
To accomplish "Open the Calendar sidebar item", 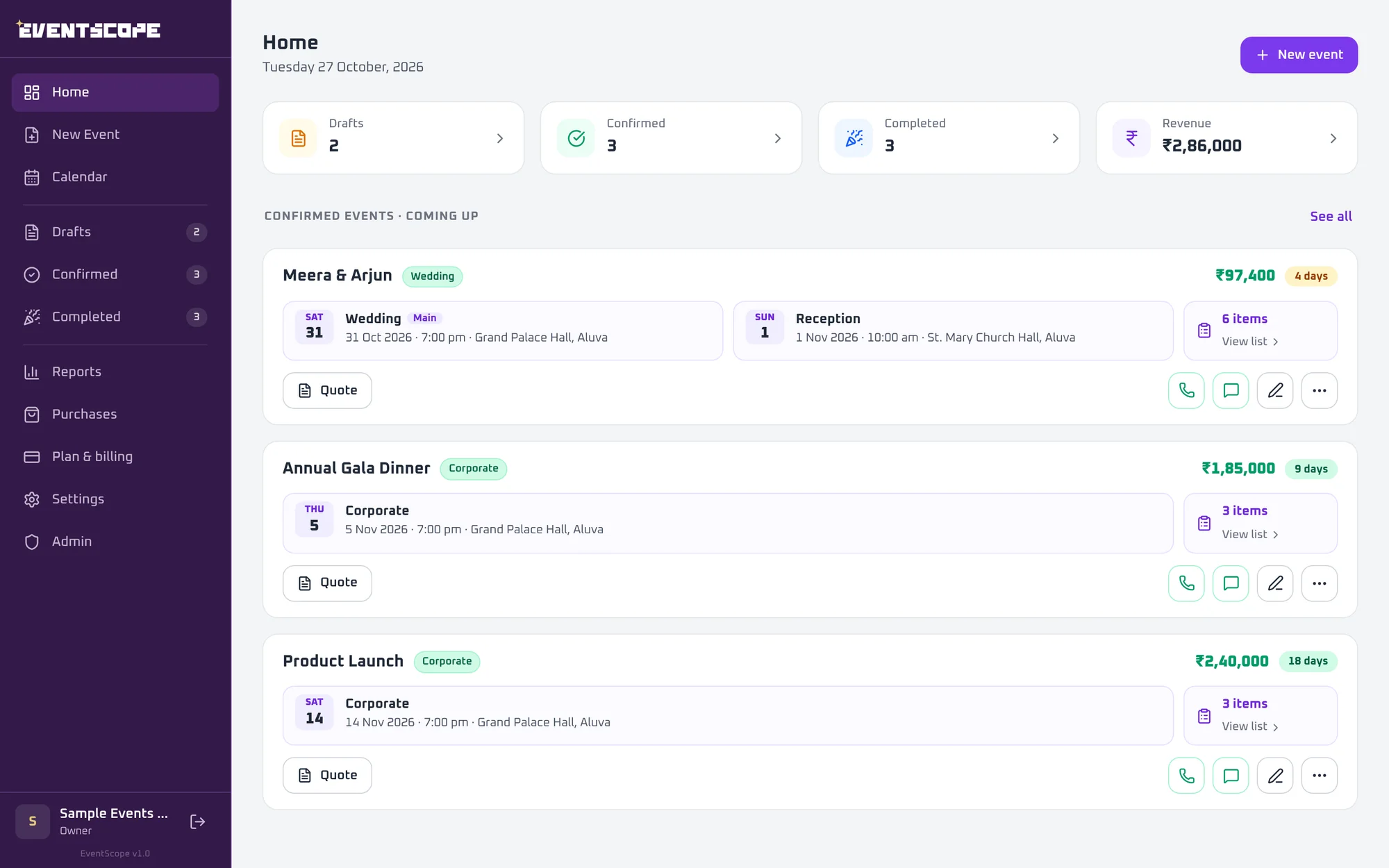I will tap(115, 177).
